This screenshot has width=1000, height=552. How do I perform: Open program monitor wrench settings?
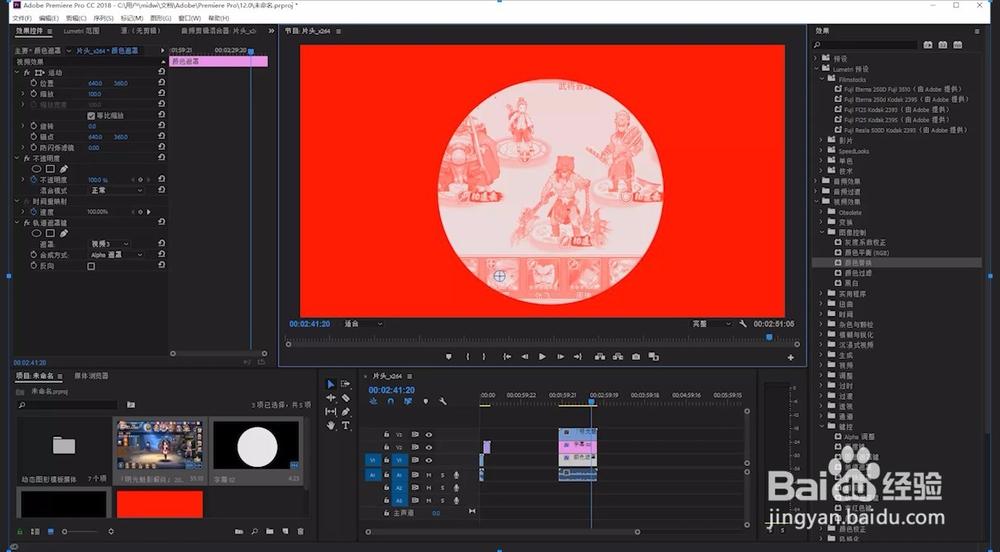tap(743, 324)
